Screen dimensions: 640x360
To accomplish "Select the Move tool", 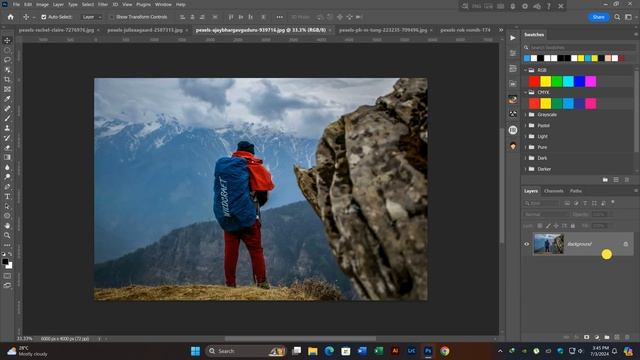I will point(7,40).
